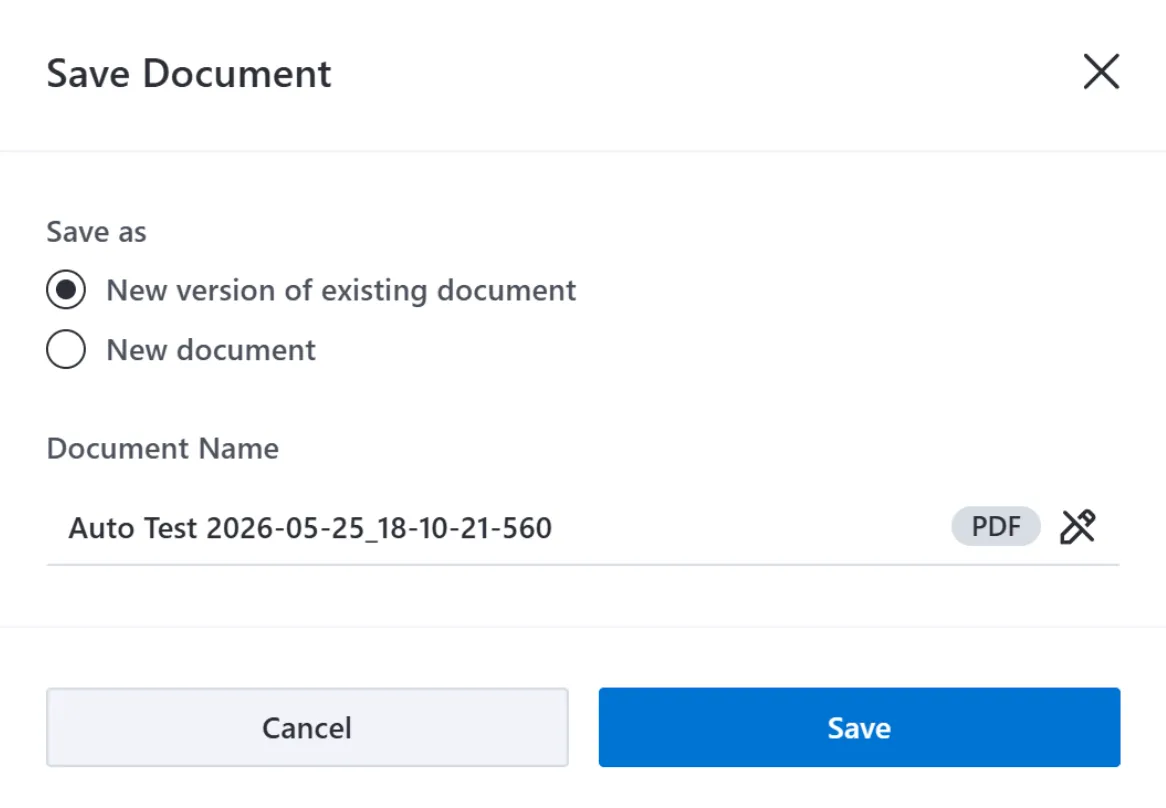The image size is (1166, 808).
Task: Close the Save Document dialog
Action: click(1101, 72)
